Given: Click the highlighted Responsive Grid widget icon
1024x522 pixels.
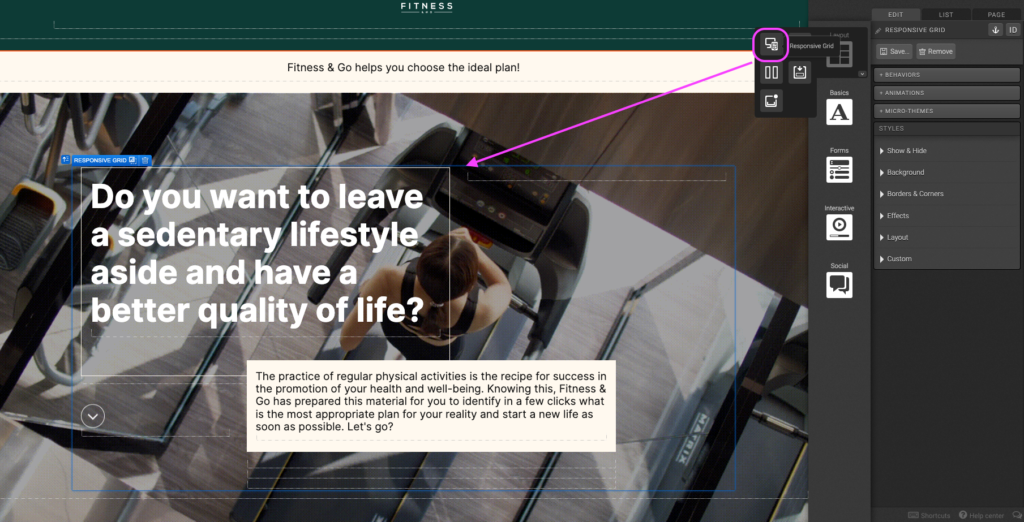Looking at the screenshot, I should (x=771, y=44).
